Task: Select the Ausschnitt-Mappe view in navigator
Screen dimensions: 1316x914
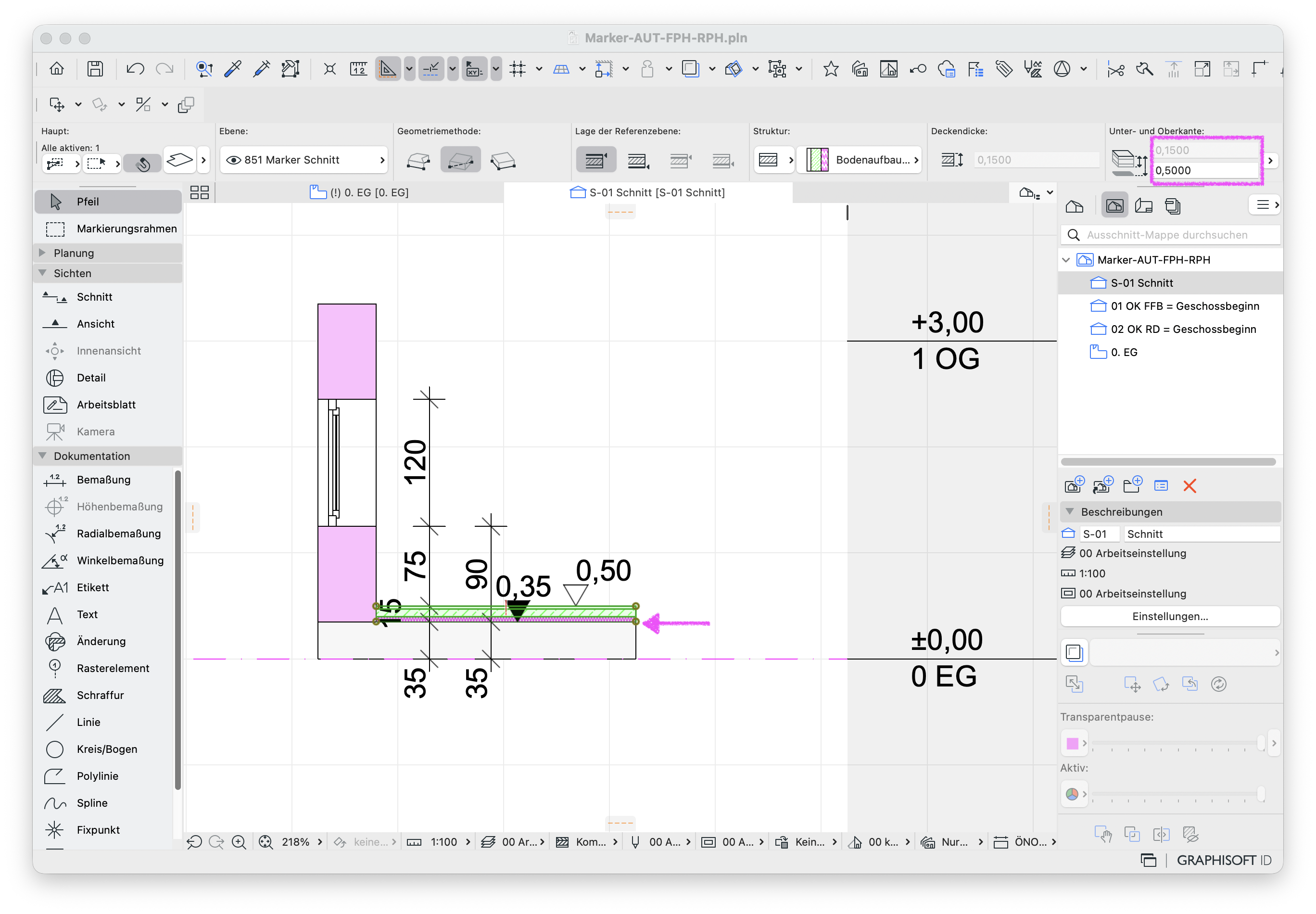Action: click(1114, 205)
